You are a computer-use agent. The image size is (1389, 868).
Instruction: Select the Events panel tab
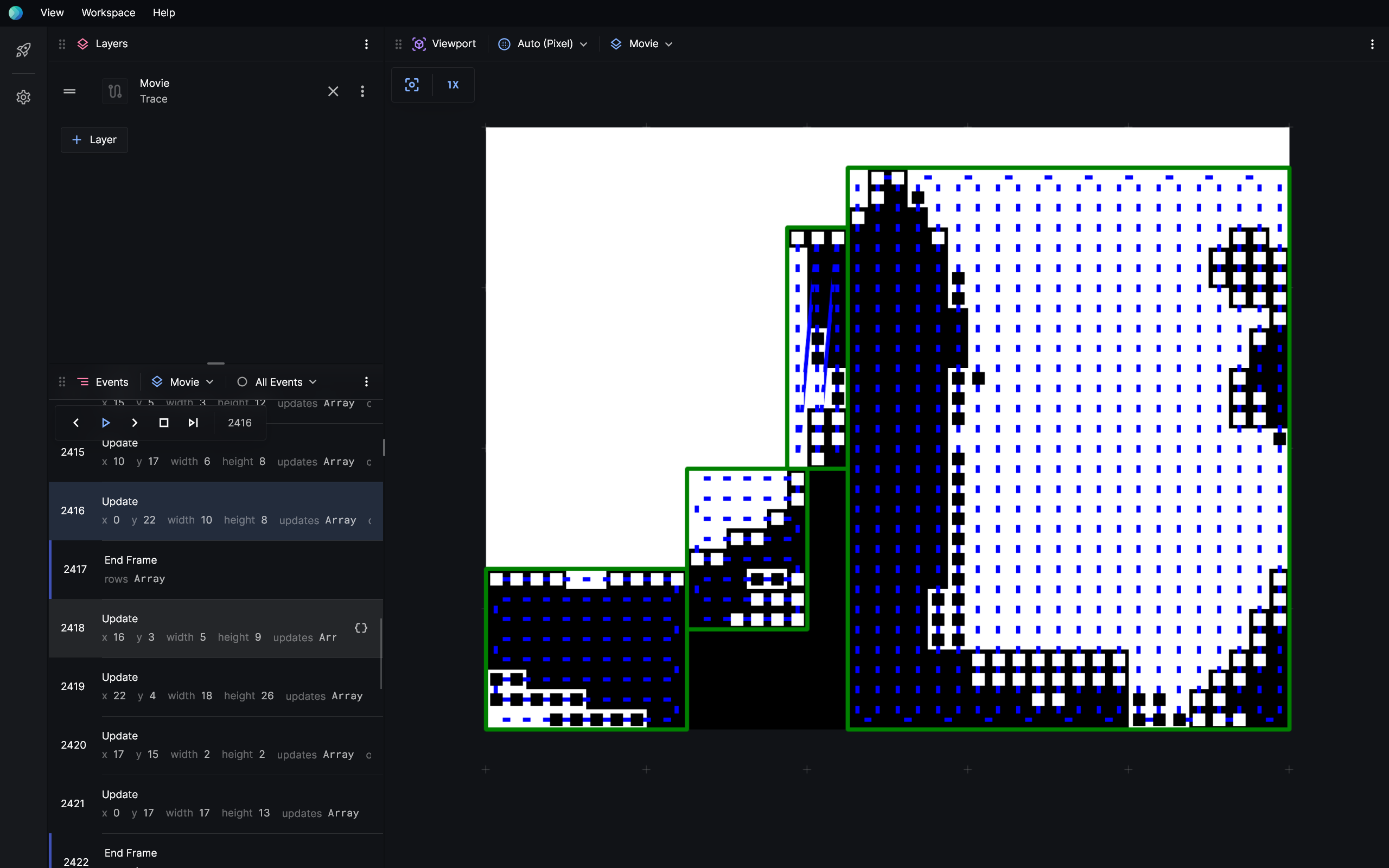tap(103, 382)
